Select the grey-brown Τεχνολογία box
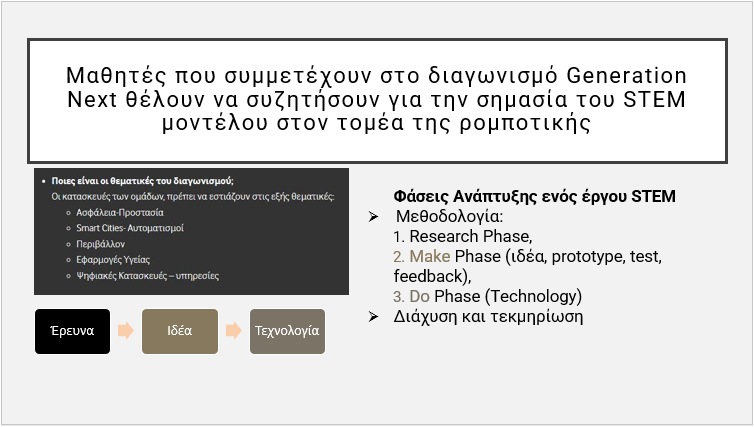The width and height of the screenshot is (754, 427). [287, 331]
